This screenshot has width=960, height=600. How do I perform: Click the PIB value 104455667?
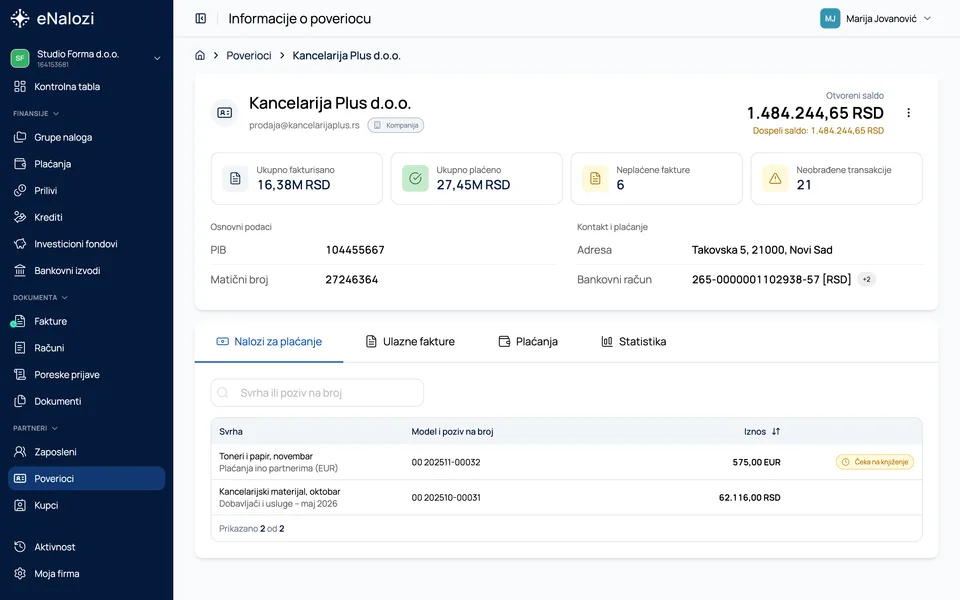[355, 250]
